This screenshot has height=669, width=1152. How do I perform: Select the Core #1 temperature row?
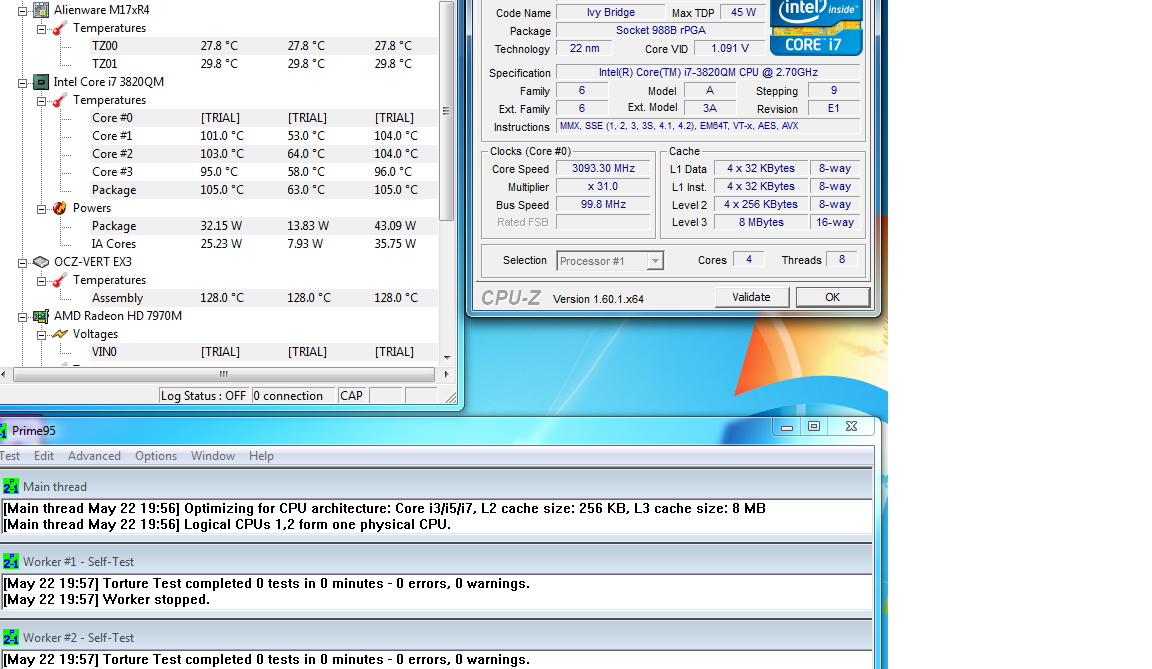coord(112,136)
